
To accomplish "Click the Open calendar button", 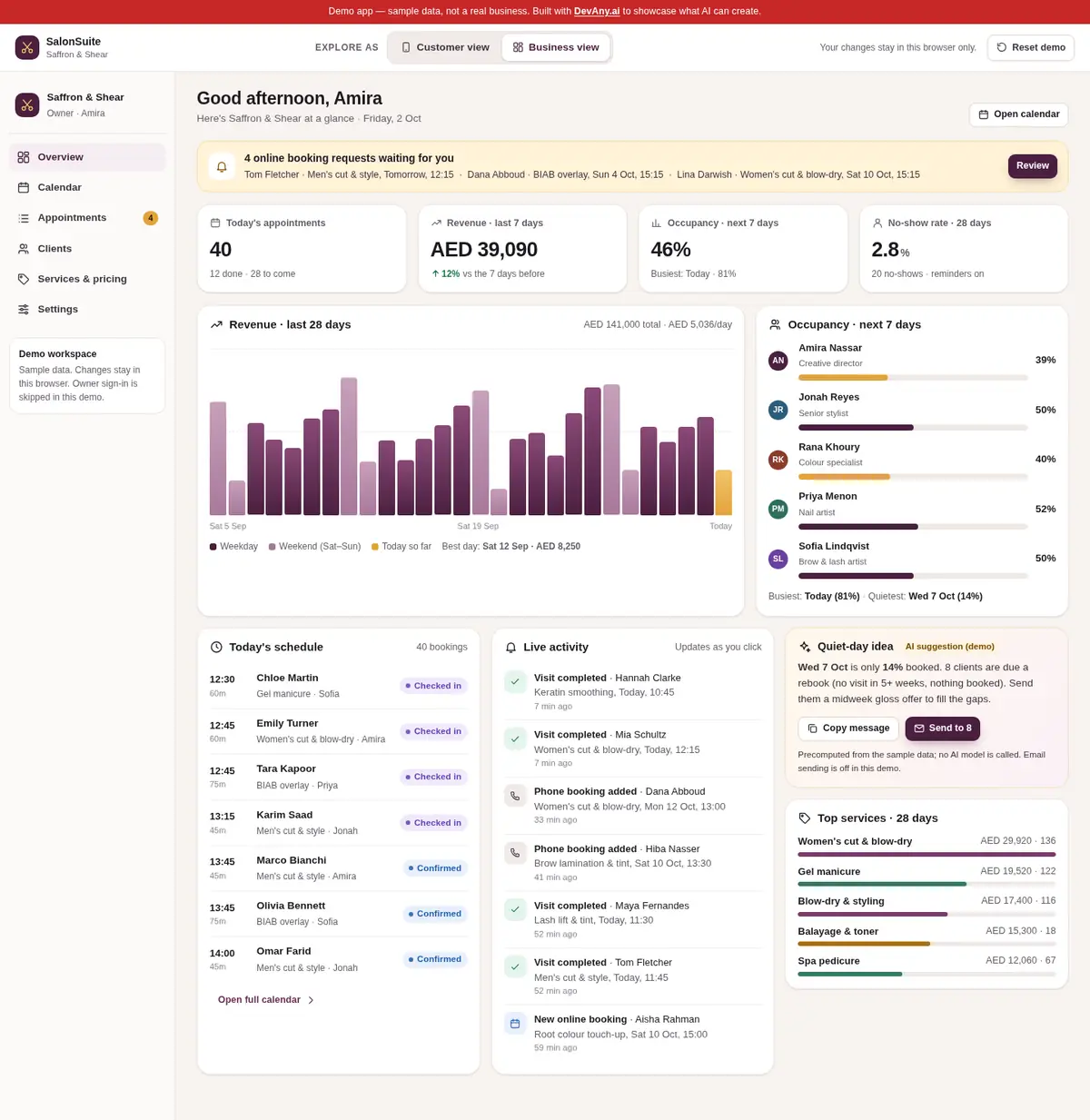I will [x=1018, y=114].
